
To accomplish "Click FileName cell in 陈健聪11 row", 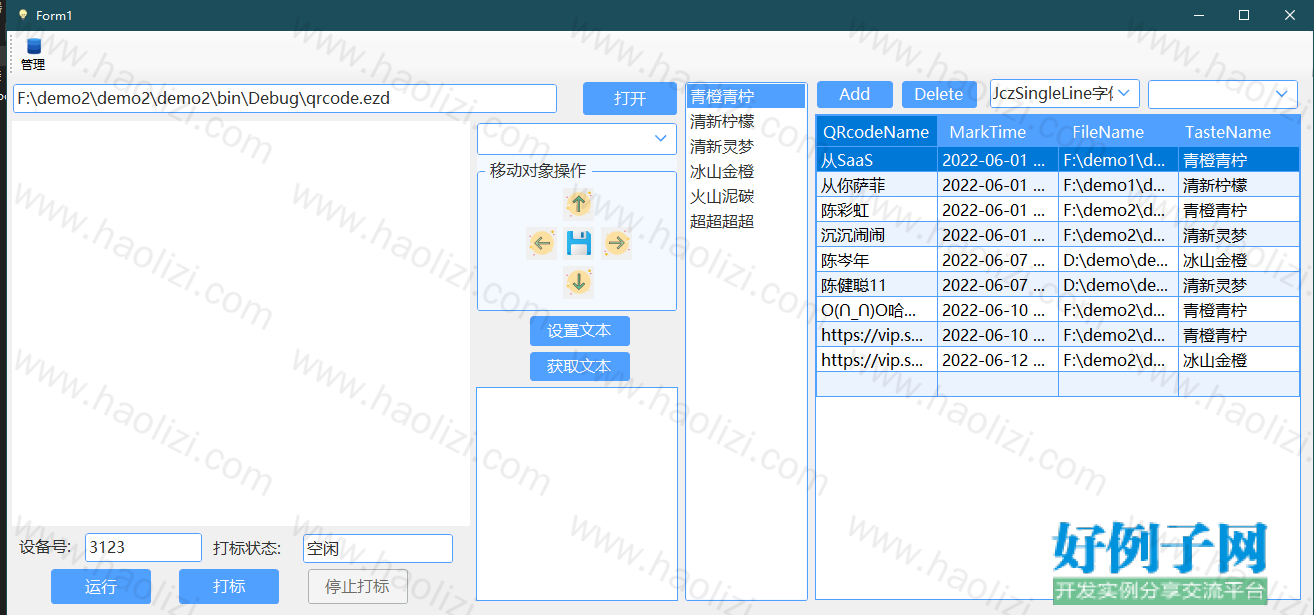I will [x=1118, y=285].
